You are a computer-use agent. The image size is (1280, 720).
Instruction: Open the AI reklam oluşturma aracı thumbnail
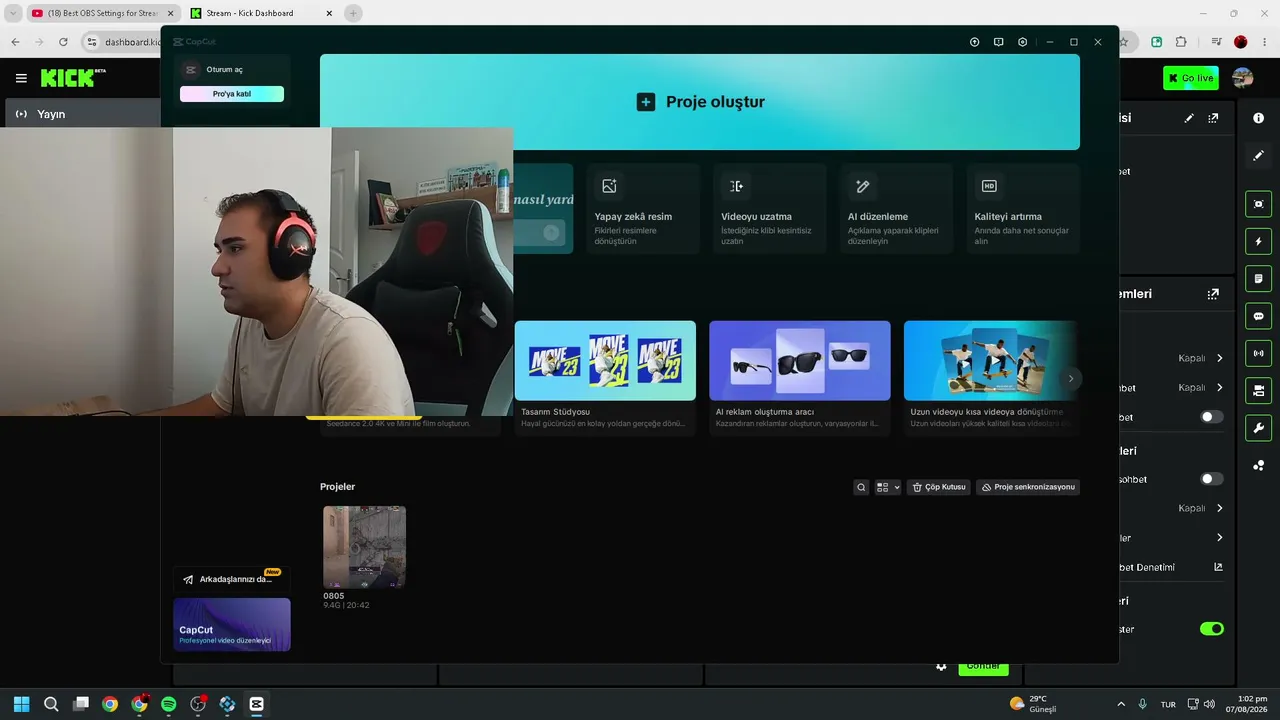[800, 360]
